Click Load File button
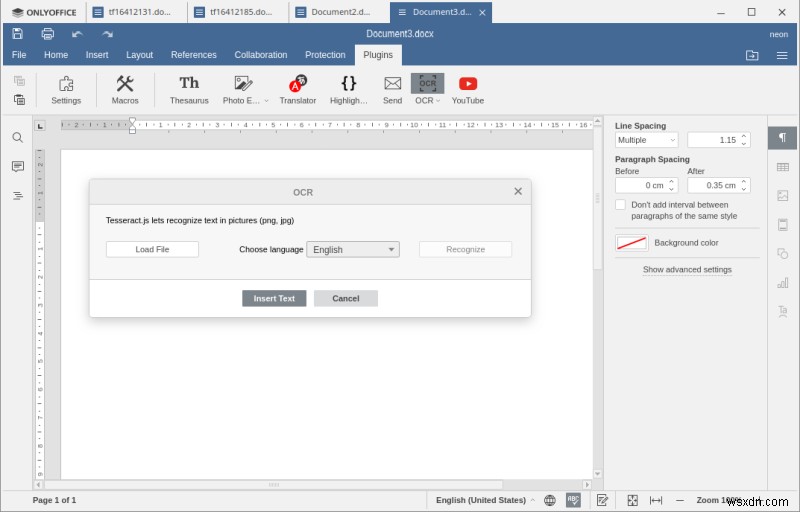The width and height of the screenshot is (800, 512). point(152,249)
